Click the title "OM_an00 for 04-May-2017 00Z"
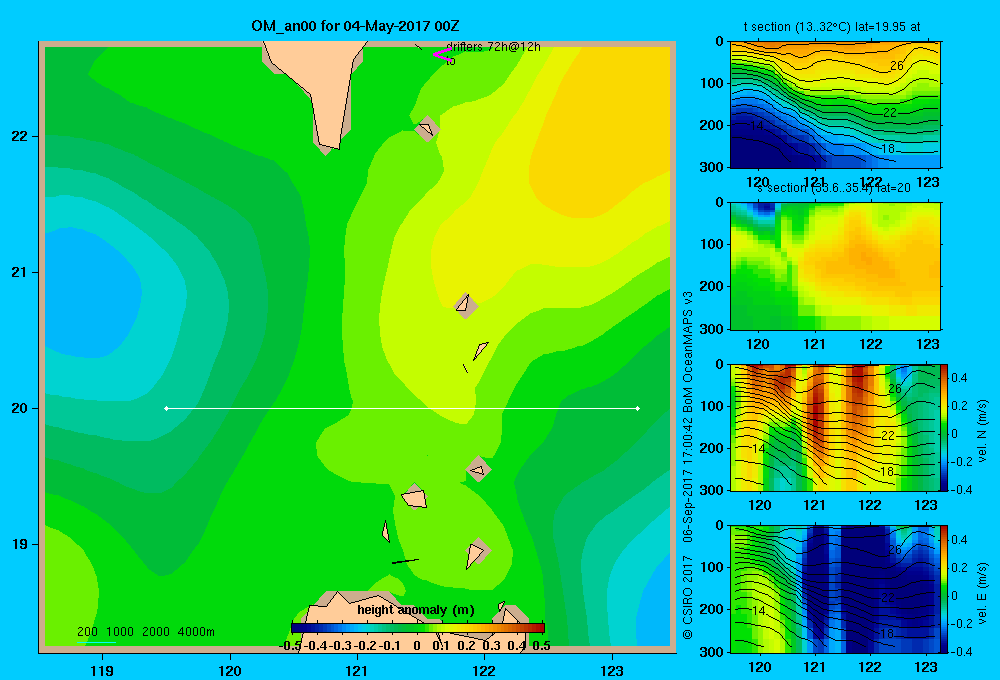Image resolution: width=1000 pixels, height=680 pixels. (355, 26)
